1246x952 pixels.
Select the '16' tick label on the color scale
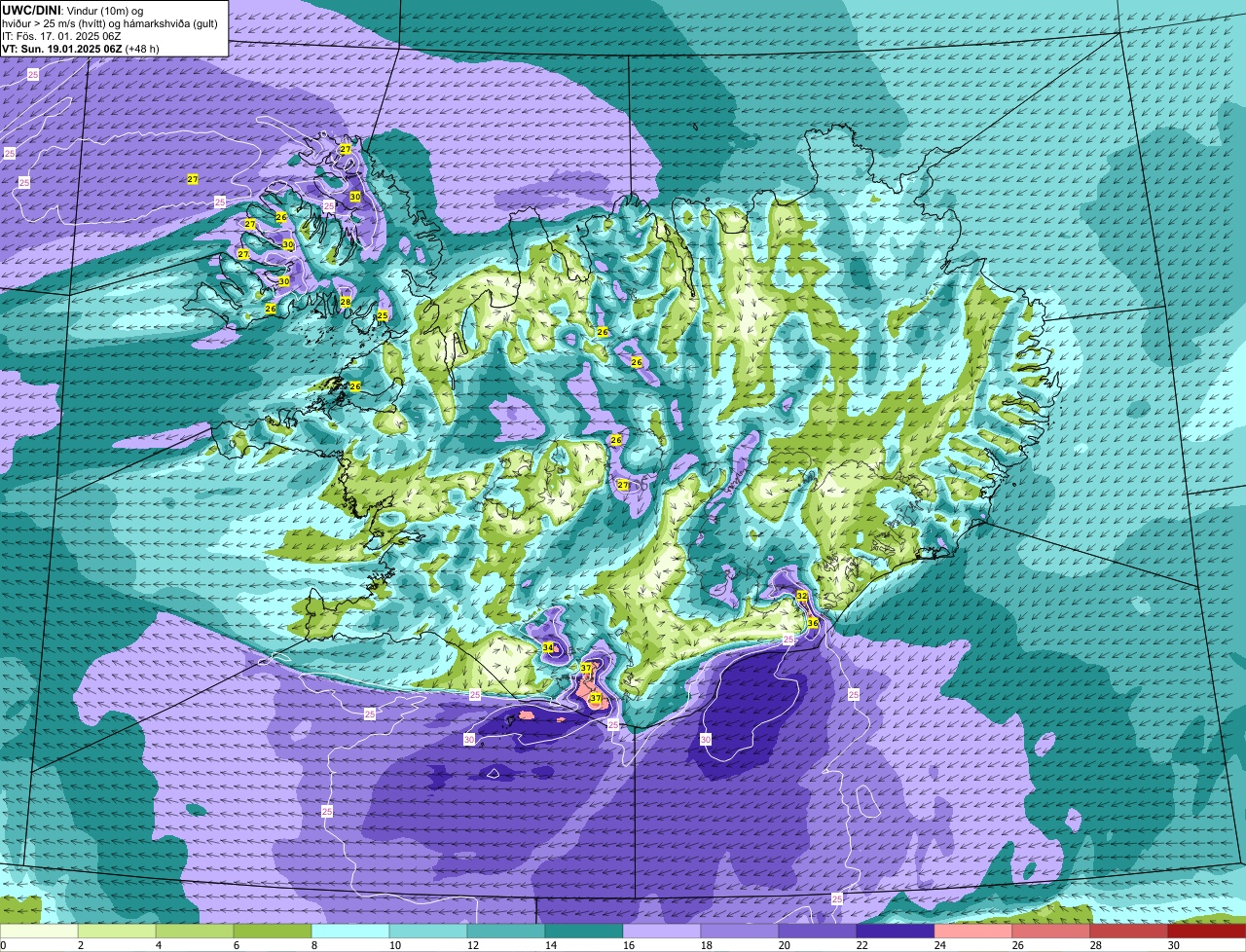[627, 945]
